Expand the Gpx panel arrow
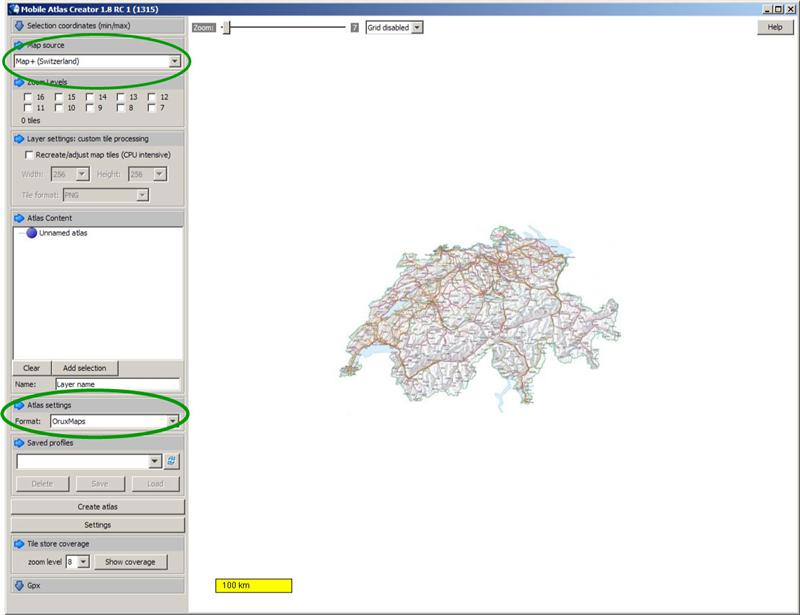This screenshot has height=615, width=800. pos(19,585)
